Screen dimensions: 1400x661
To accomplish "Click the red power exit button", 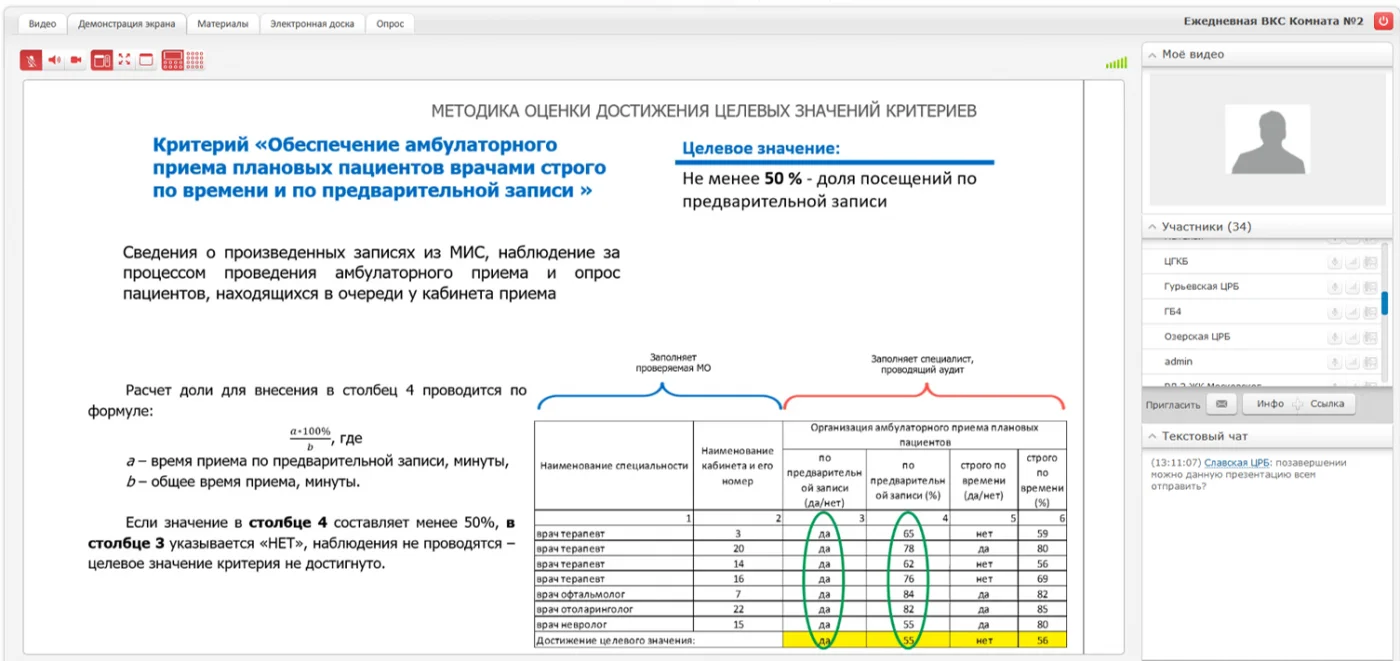I will [1383, 21].
